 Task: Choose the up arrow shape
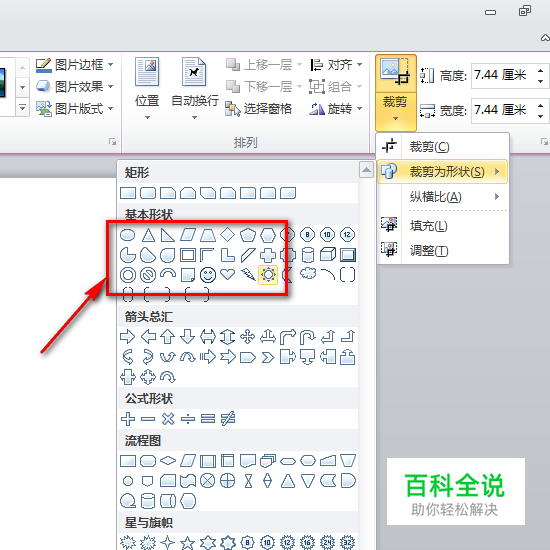pyautogui.click(x=168, y=337)
